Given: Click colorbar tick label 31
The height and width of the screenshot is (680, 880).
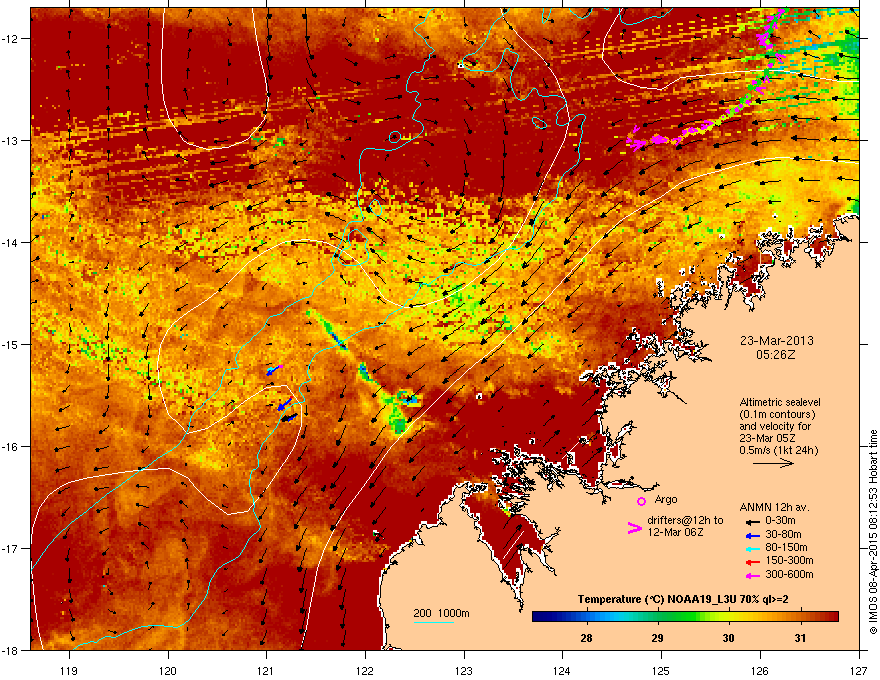Looking at the screenshot, I should point(800,638).
